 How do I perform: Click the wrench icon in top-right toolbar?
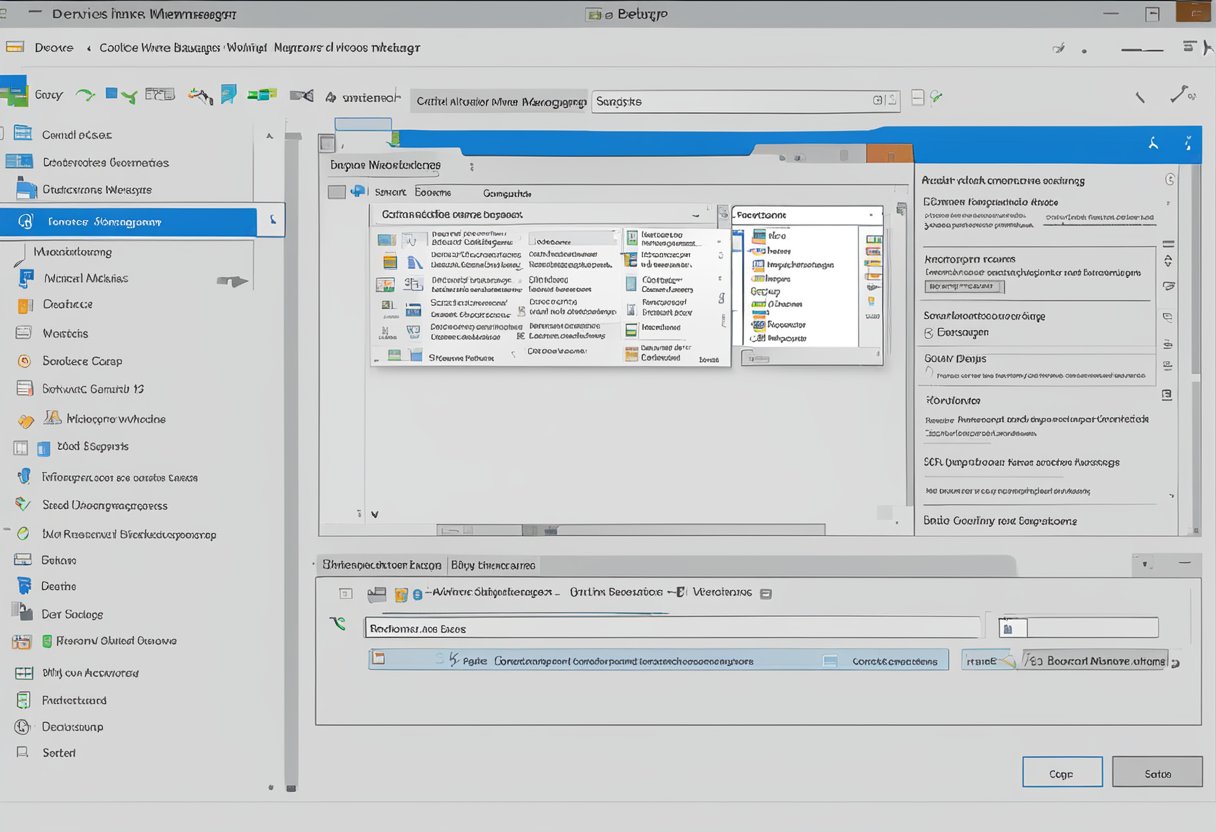pyautogui.click(x=1181, y=95)
